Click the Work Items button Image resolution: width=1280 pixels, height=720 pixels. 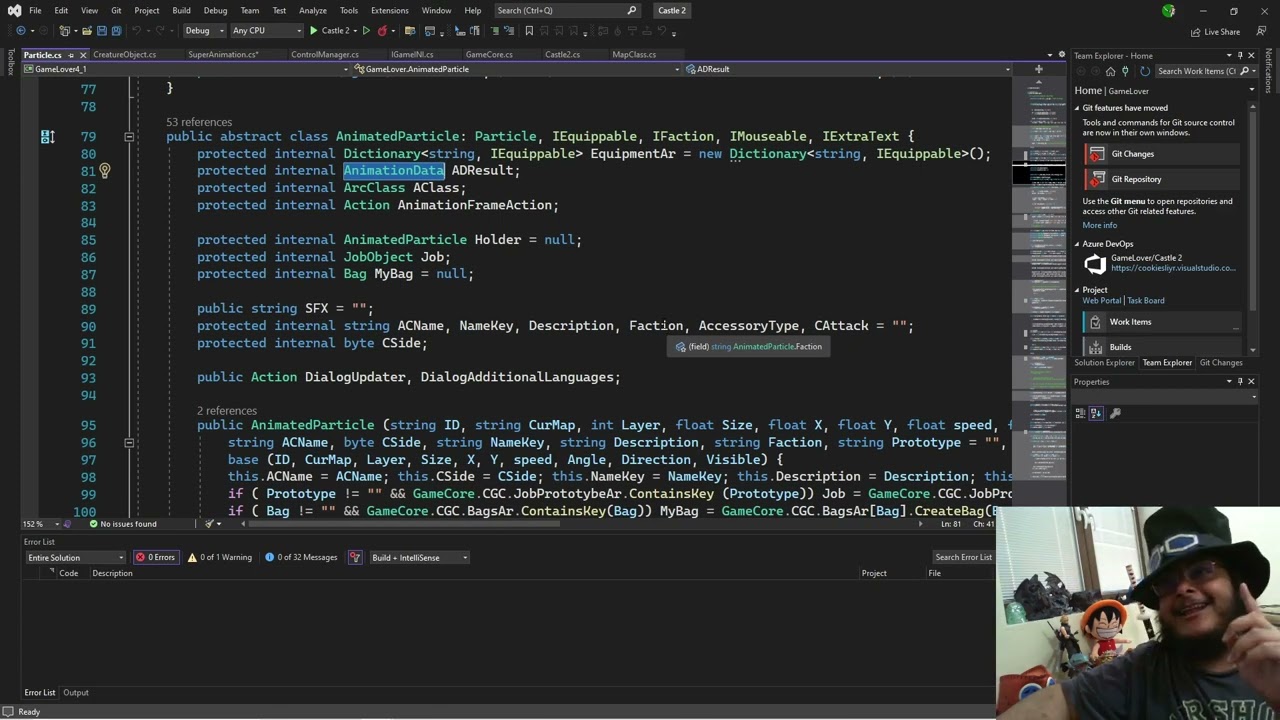coord(1161,322)
